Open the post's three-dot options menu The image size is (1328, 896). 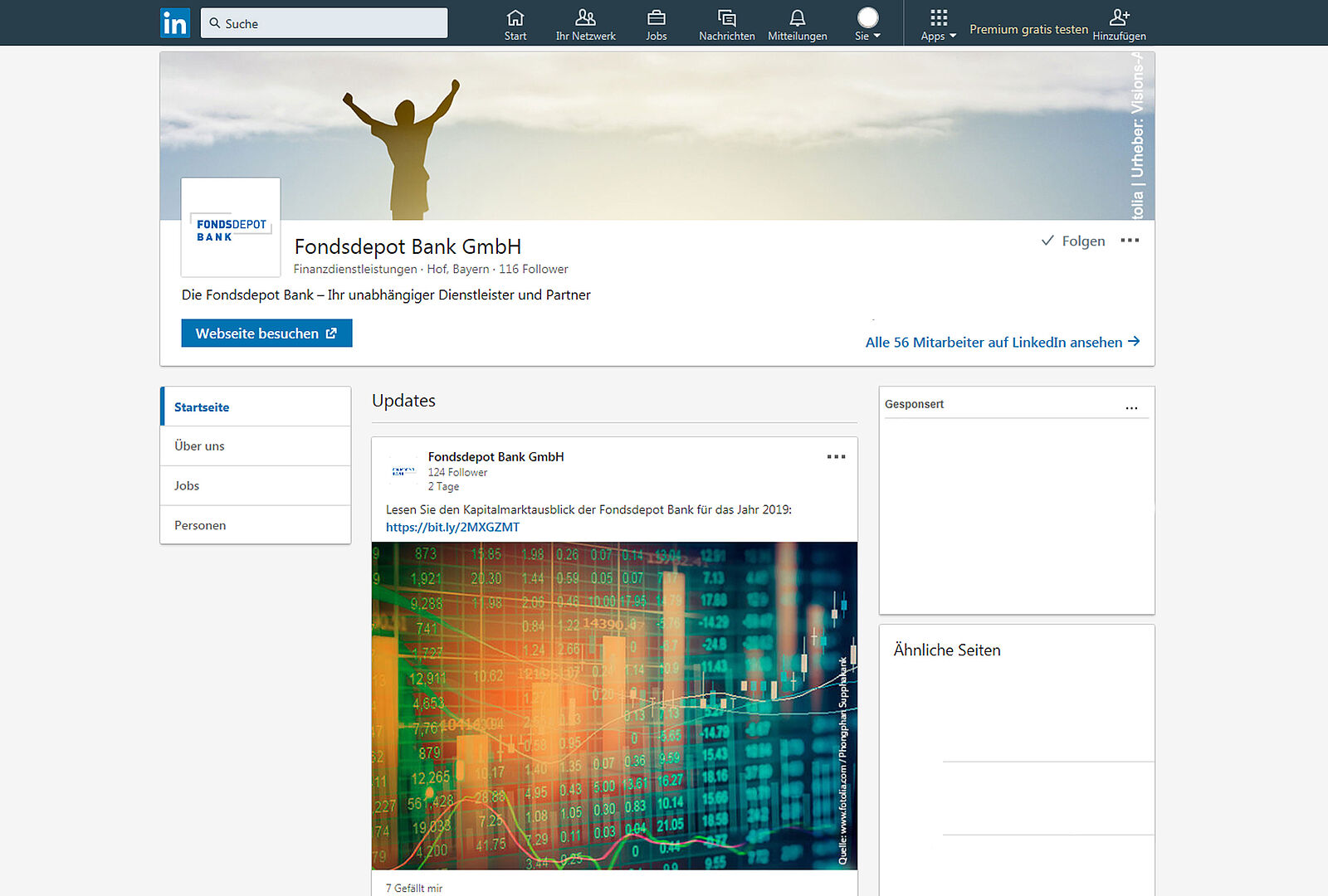(836, 456)
